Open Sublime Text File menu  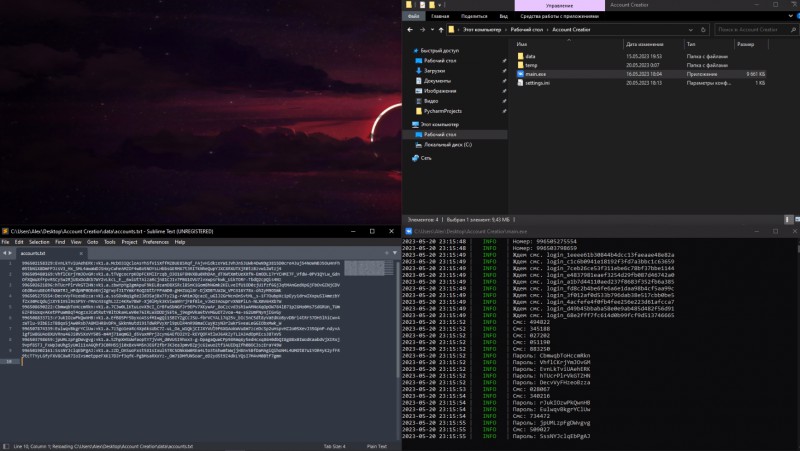5,242
